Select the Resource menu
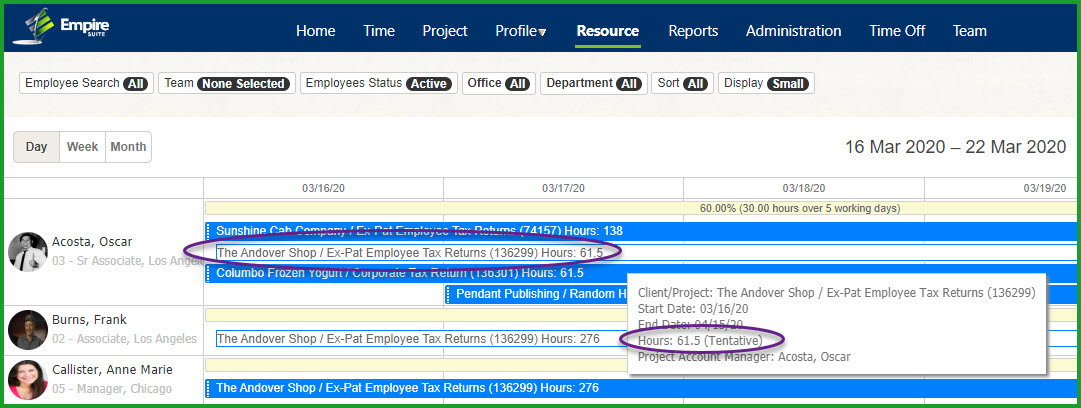 (x=608, y=31)
